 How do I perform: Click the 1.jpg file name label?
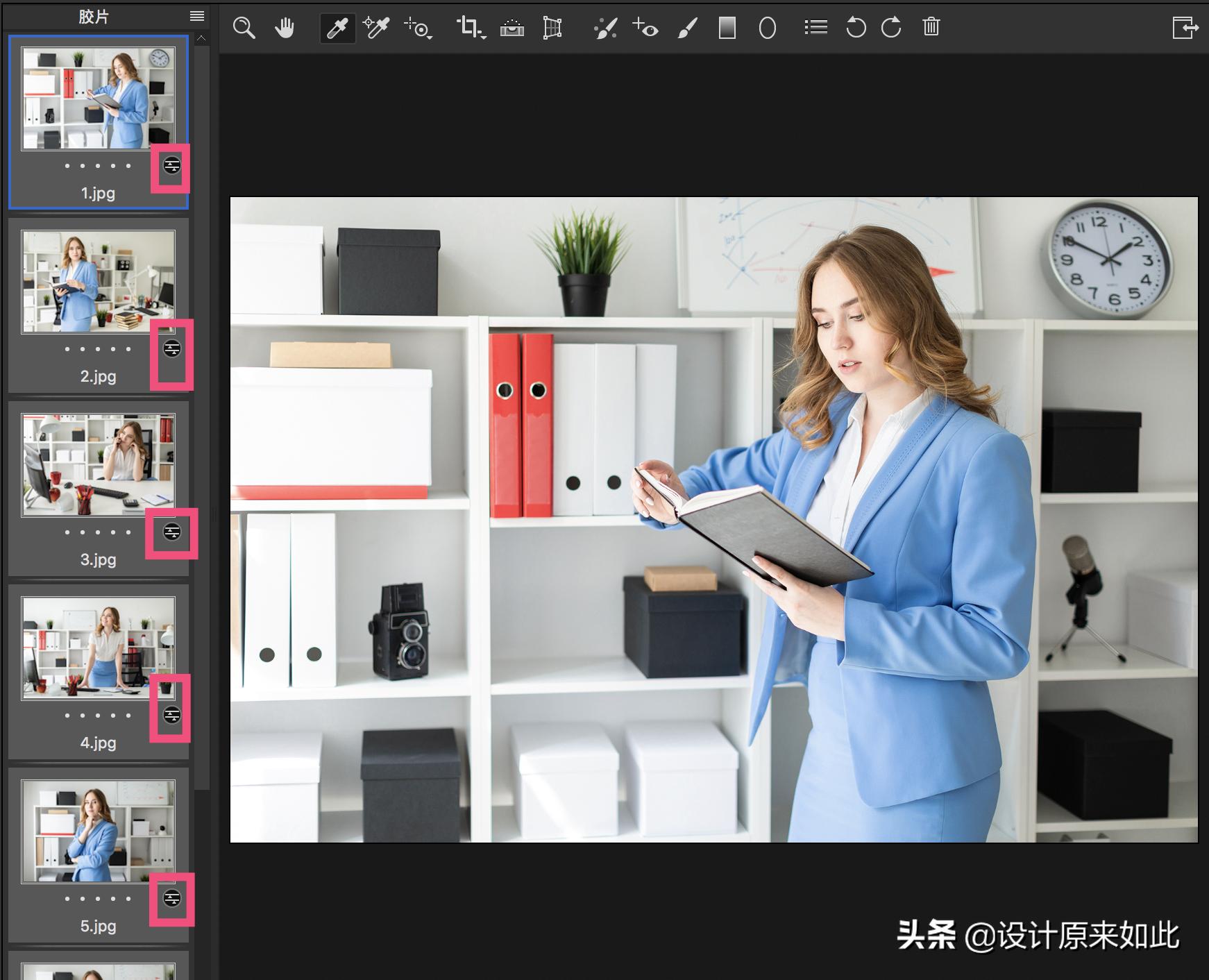click(98, 194)
